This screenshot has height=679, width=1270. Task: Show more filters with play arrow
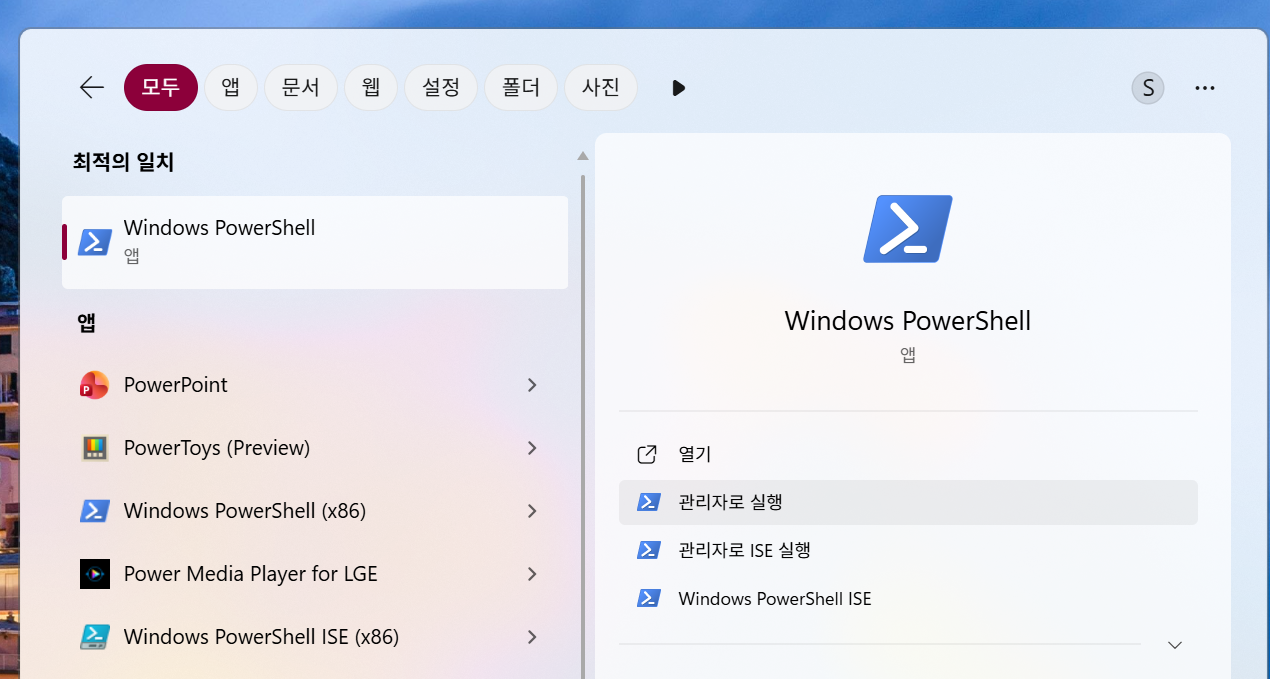click(679, 88)
